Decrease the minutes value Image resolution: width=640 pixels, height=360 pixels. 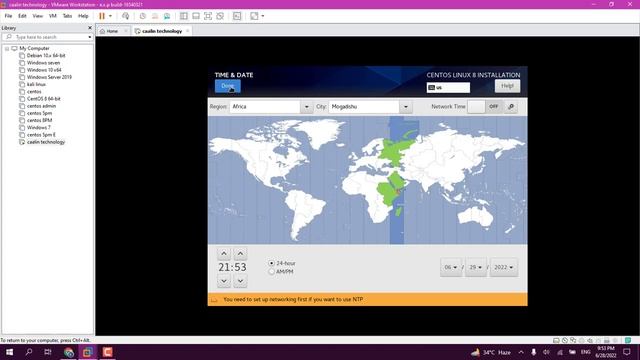click(240, 281)
